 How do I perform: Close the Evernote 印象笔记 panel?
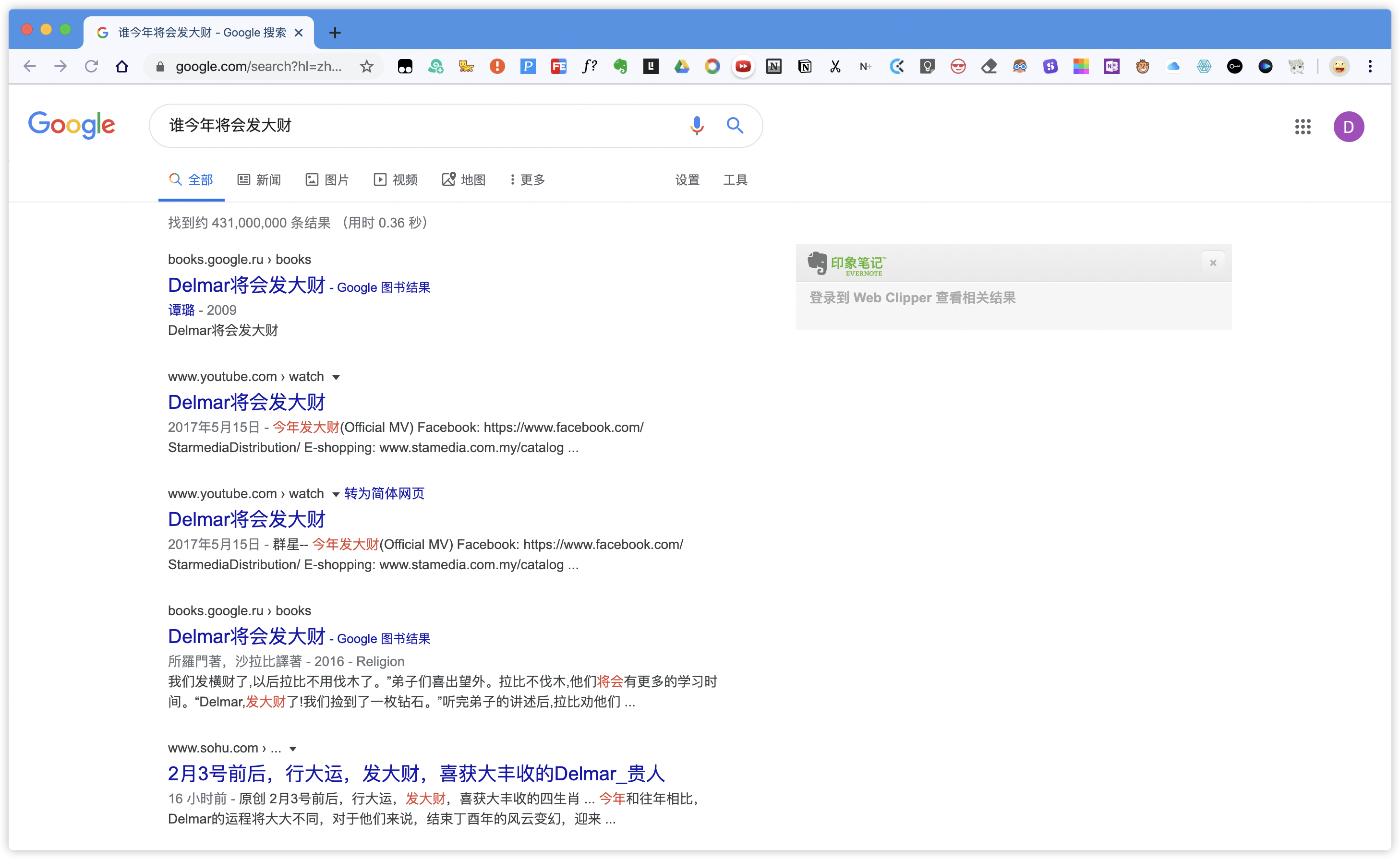[1213, 262]
